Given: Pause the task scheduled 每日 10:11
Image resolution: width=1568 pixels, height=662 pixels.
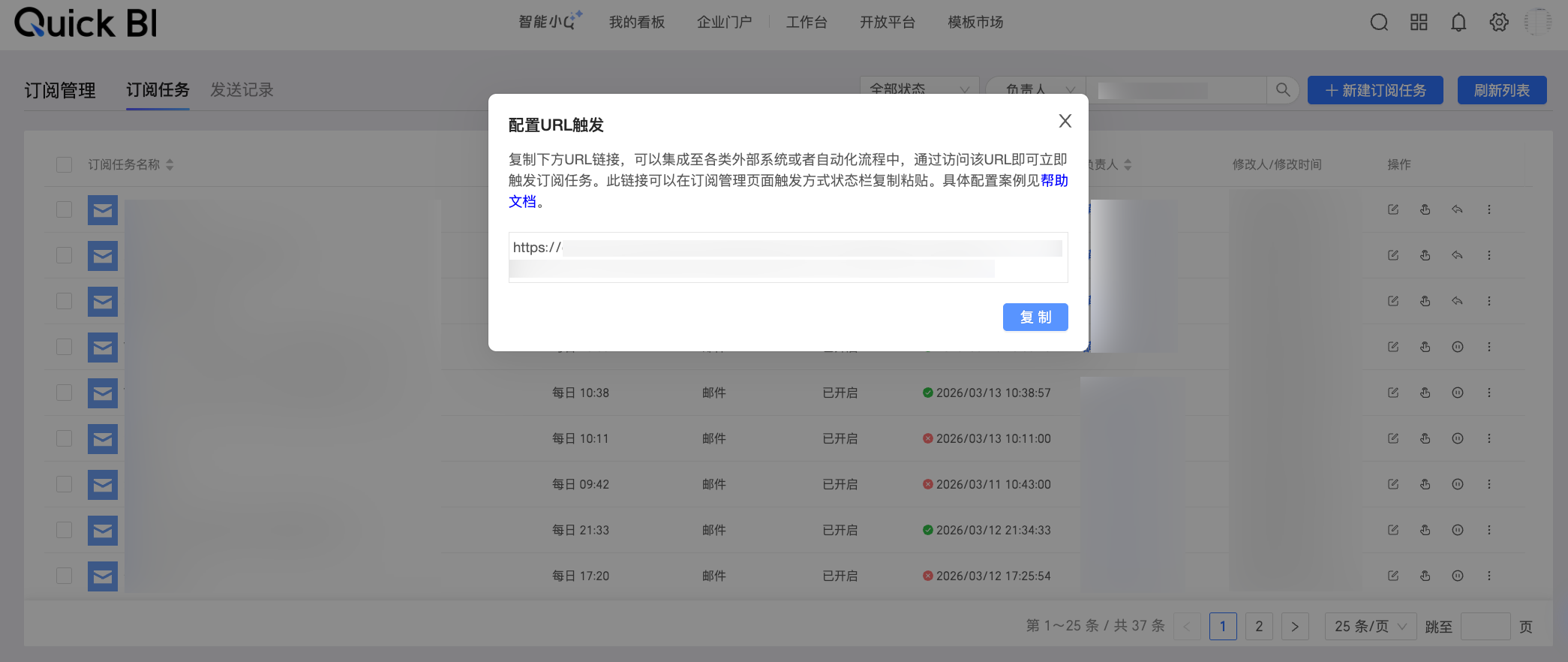Looking at the screenshot, I should click(x=1458, y=438).
